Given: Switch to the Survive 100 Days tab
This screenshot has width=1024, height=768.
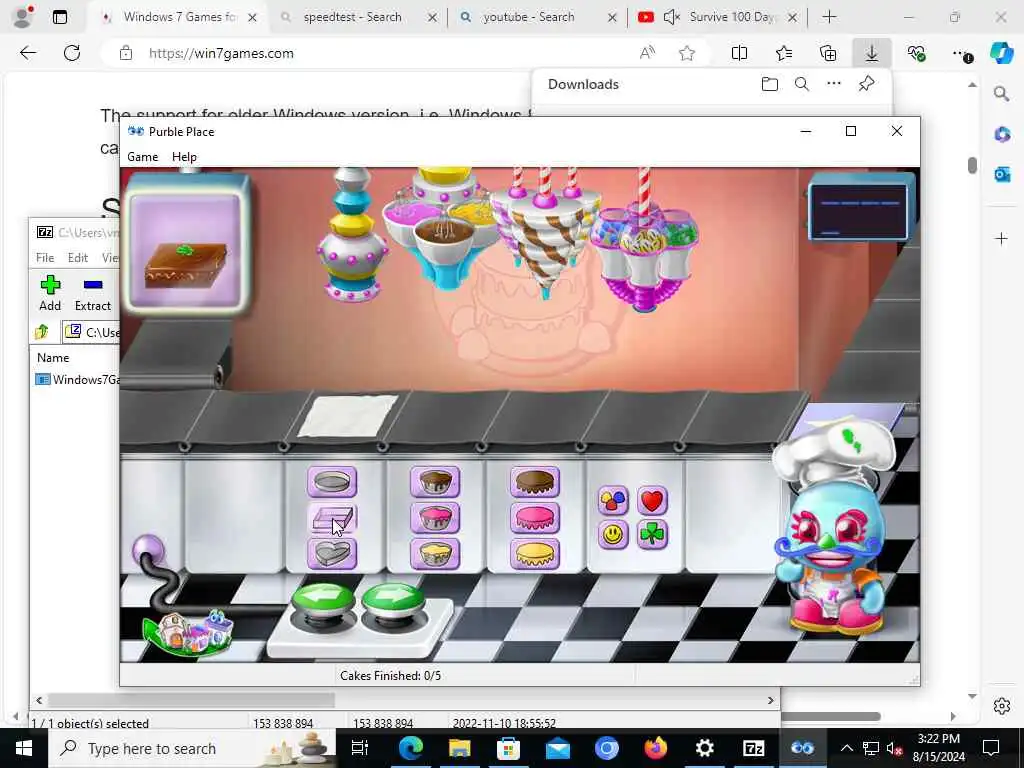Looking at the screenshot, I should coord(731,17).
